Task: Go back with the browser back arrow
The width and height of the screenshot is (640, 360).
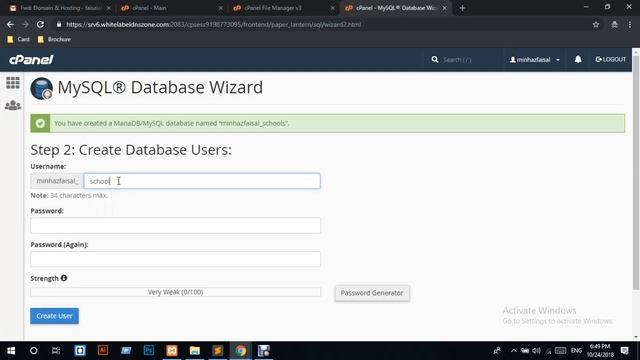Action: tap(10, 24)
